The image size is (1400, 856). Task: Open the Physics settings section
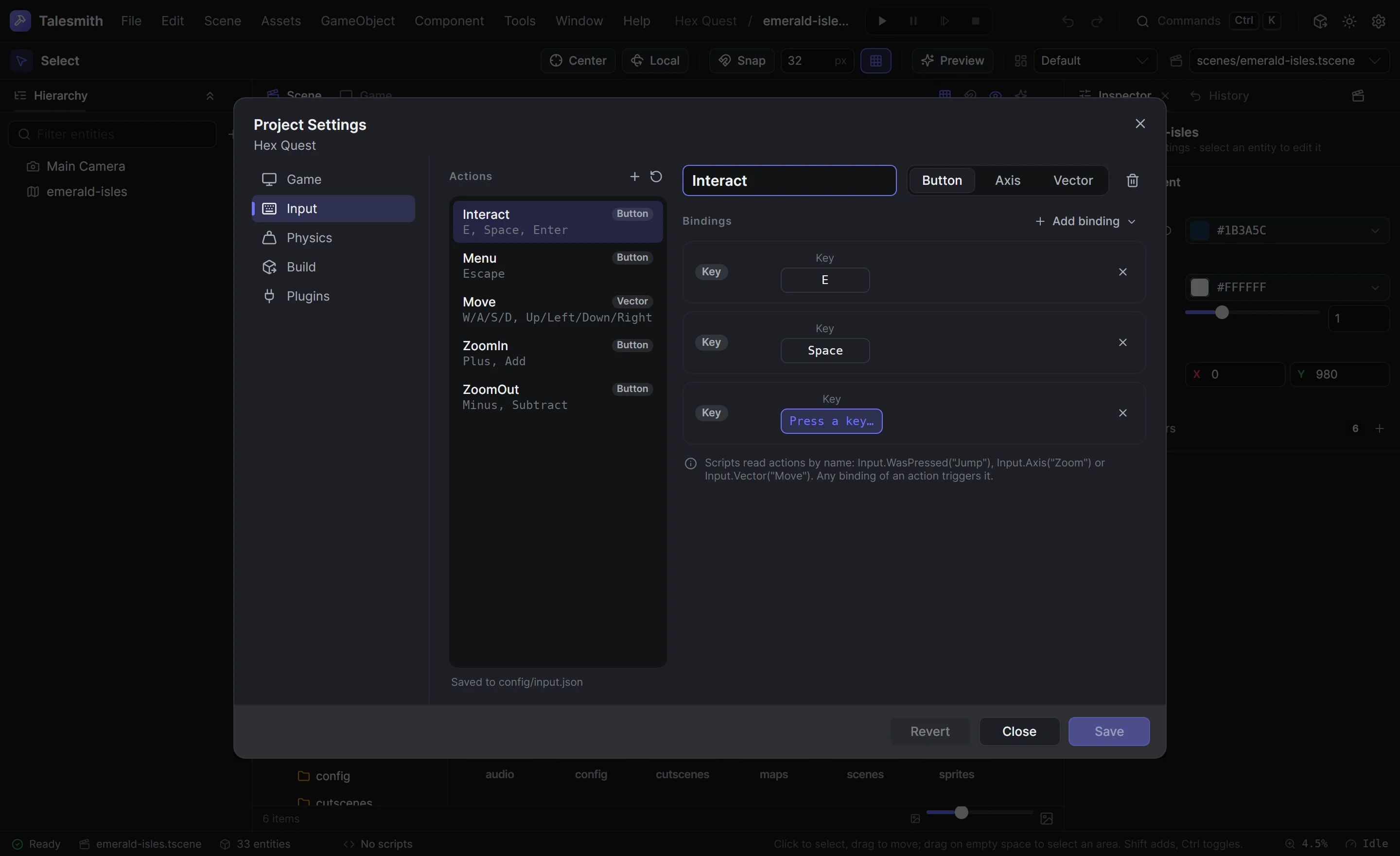[333, 237]
